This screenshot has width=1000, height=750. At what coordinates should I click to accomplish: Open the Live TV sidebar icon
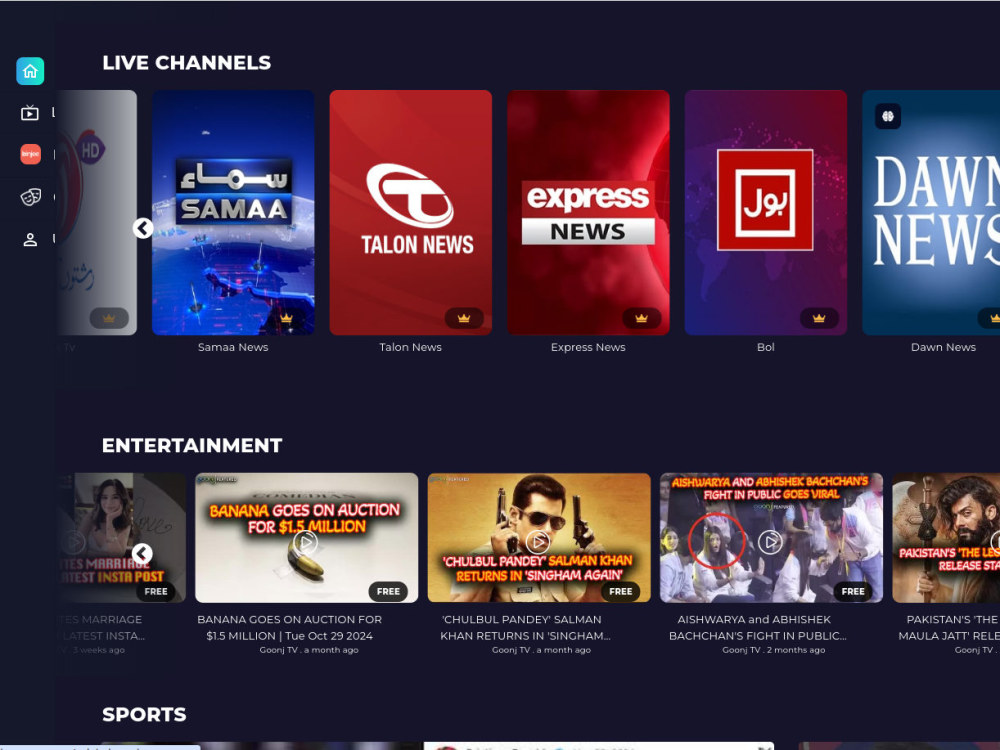(30, 113)
